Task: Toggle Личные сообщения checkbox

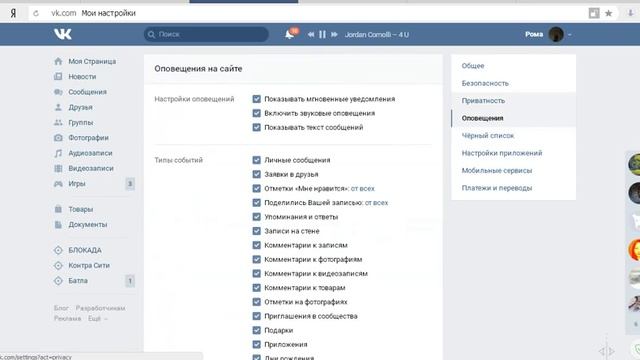Action: (256, 160)
